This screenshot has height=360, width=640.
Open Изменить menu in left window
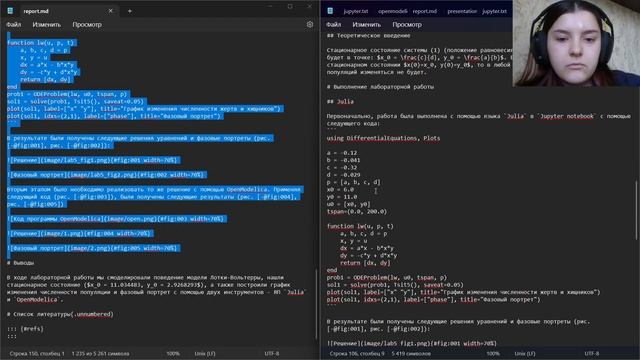click(47, 24)
